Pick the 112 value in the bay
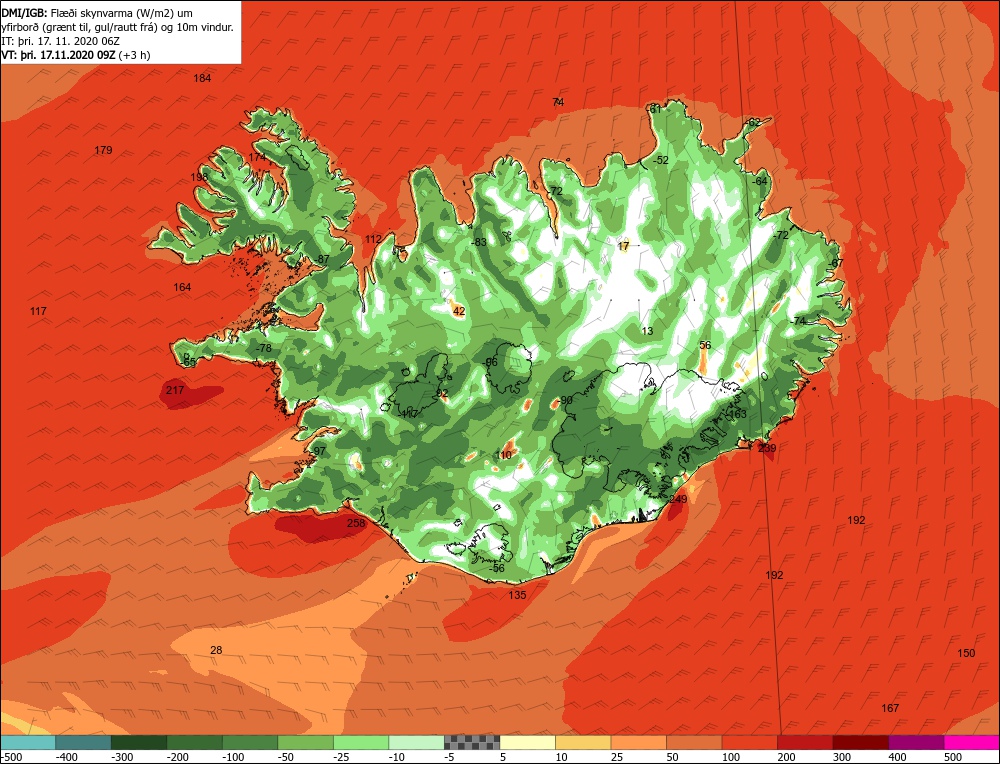 (x=373, y=239)
